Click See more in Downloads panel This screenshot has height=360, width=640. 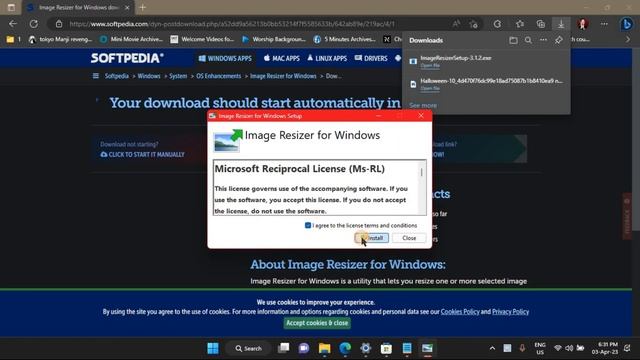(423, 105)
